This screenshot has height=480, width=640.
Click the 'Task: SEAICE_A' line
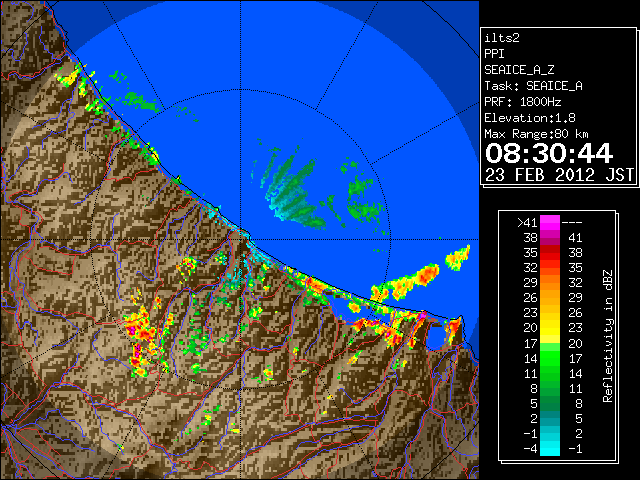533,86
